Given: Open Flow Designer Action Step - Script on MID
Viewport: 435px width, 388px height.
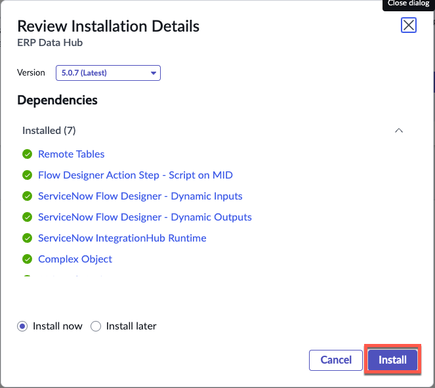Looking at the screenshot, I should pyautogui.click(x=135, y=175).
